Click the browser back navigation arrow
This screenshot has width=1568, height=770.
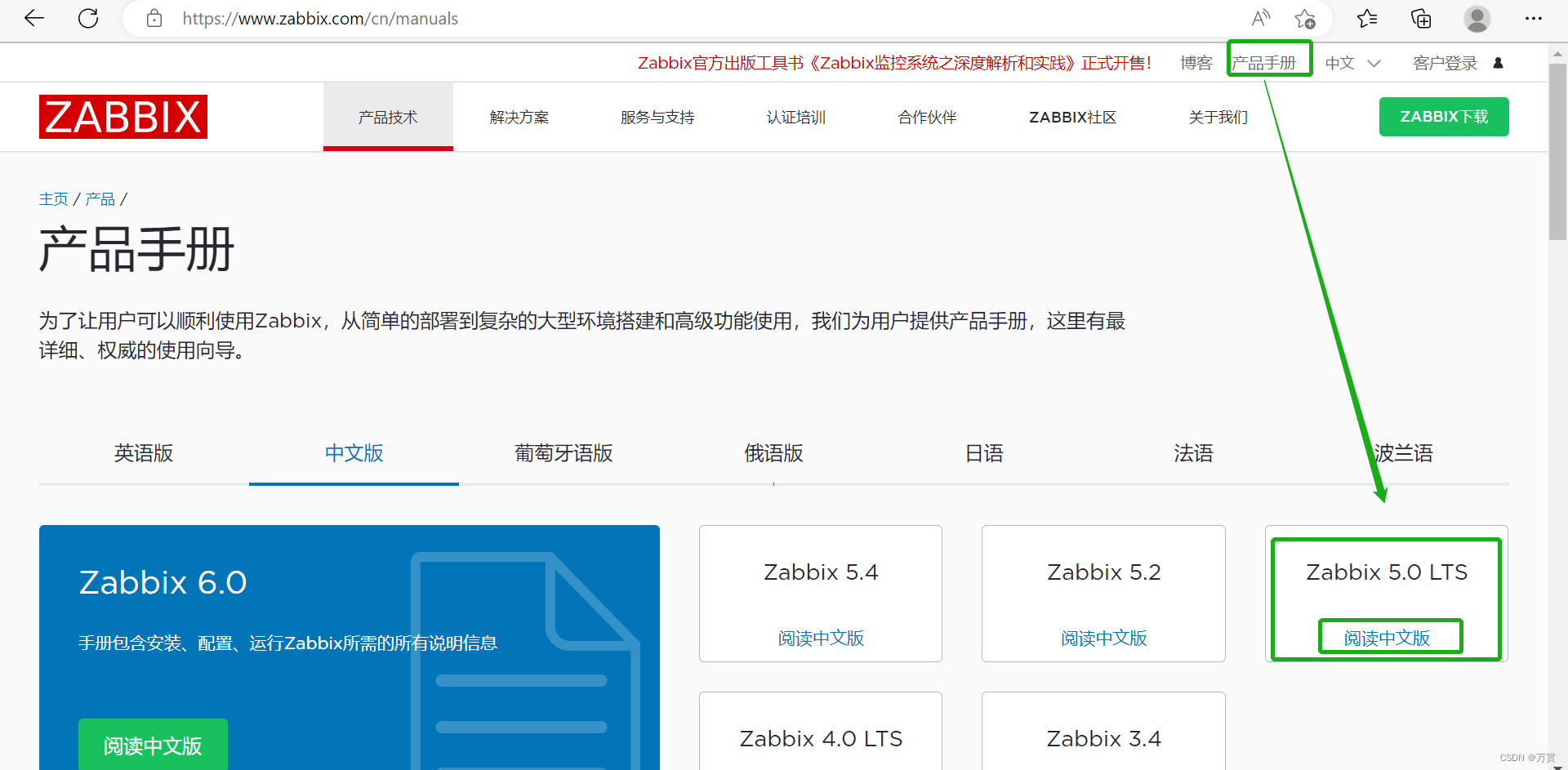33,18
